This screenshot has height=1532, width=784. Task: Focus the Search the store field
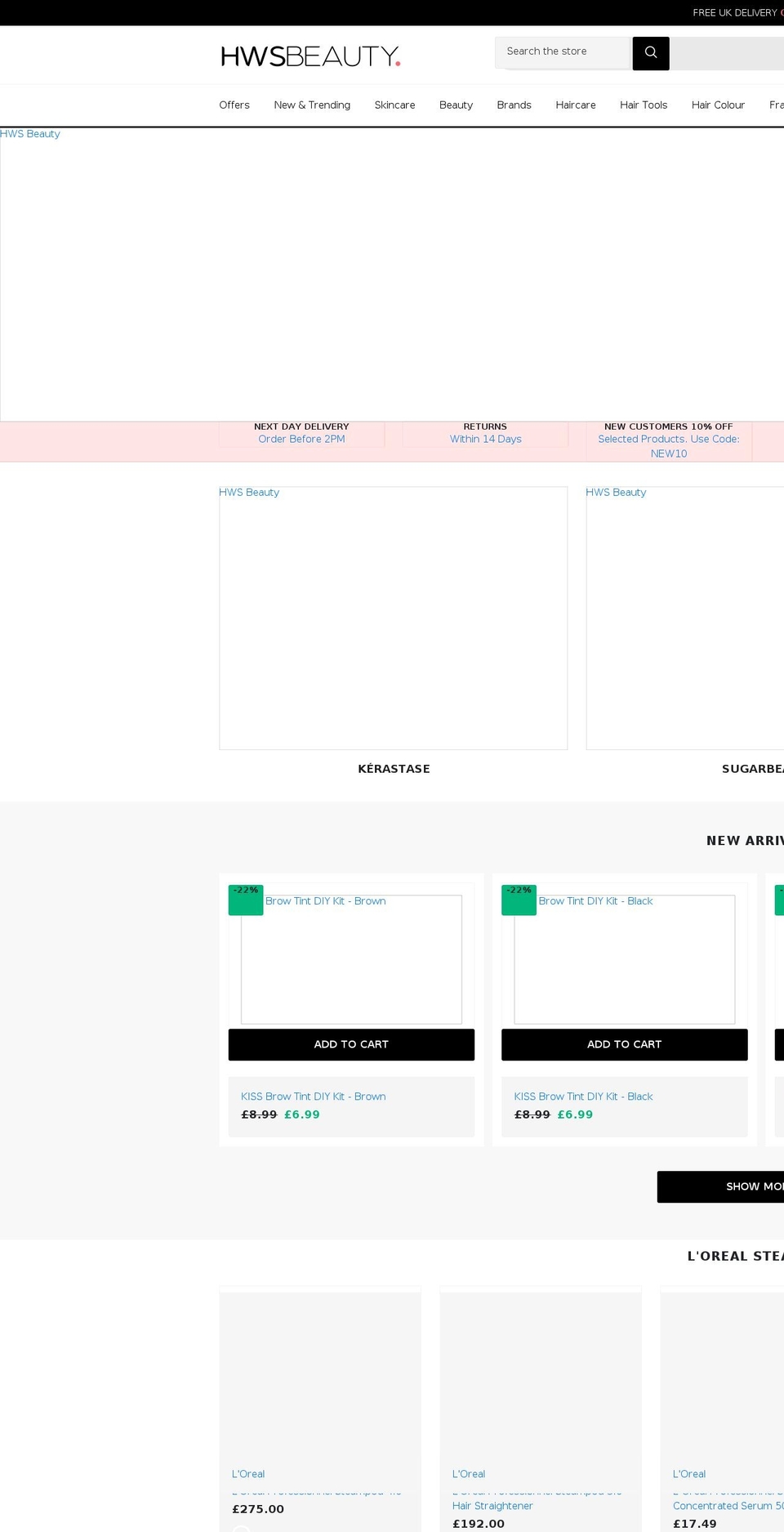(563, 51)
